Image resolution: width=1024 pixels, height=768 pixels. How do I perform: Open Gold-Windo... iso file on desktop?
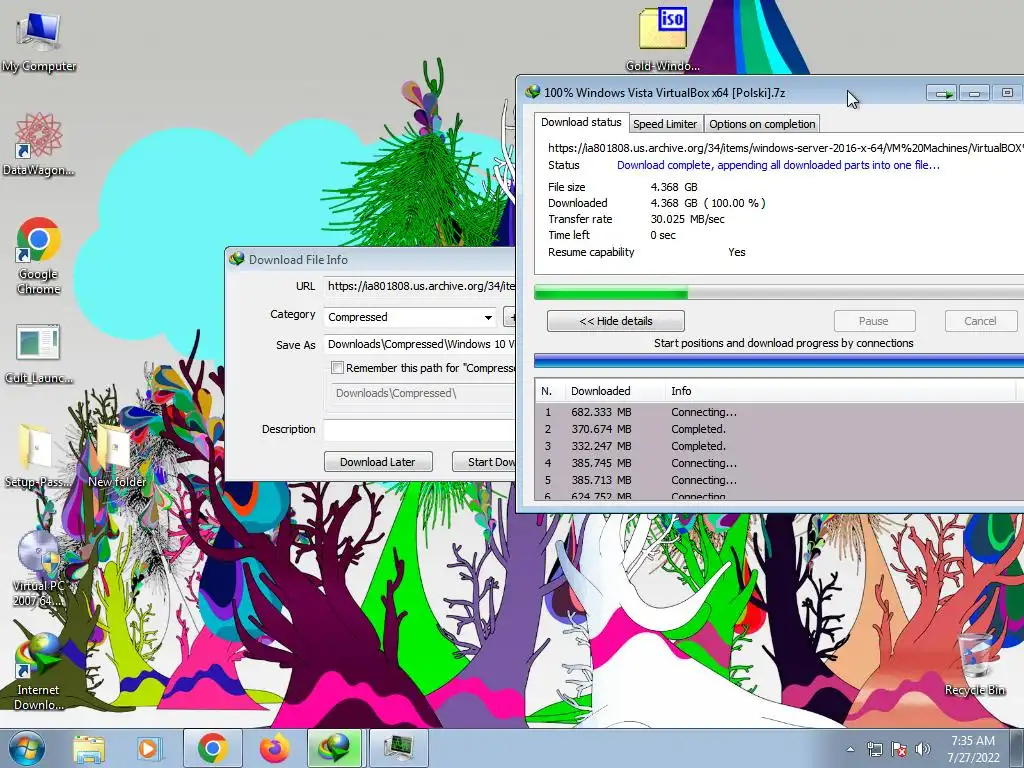click(x=662, y=39)
